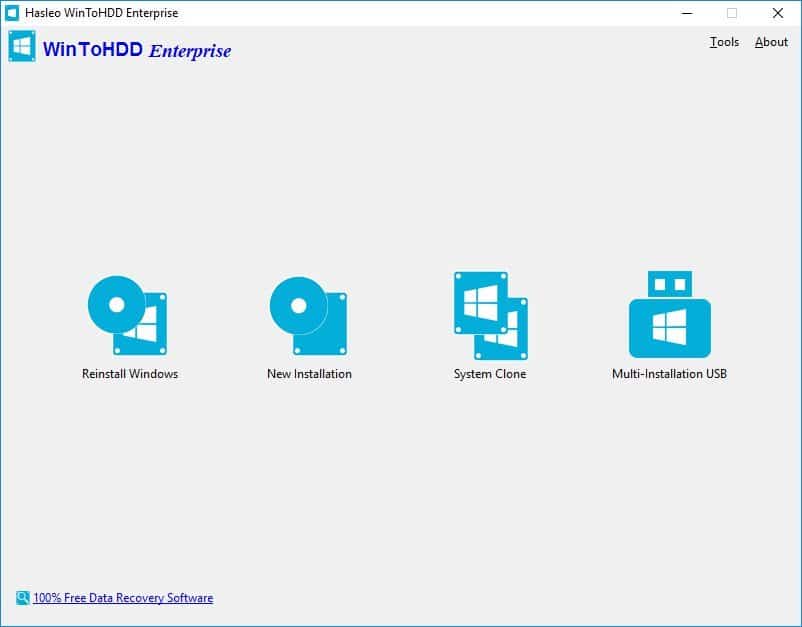Click the WinToHDD logo icon in the header

coord(22,46)
